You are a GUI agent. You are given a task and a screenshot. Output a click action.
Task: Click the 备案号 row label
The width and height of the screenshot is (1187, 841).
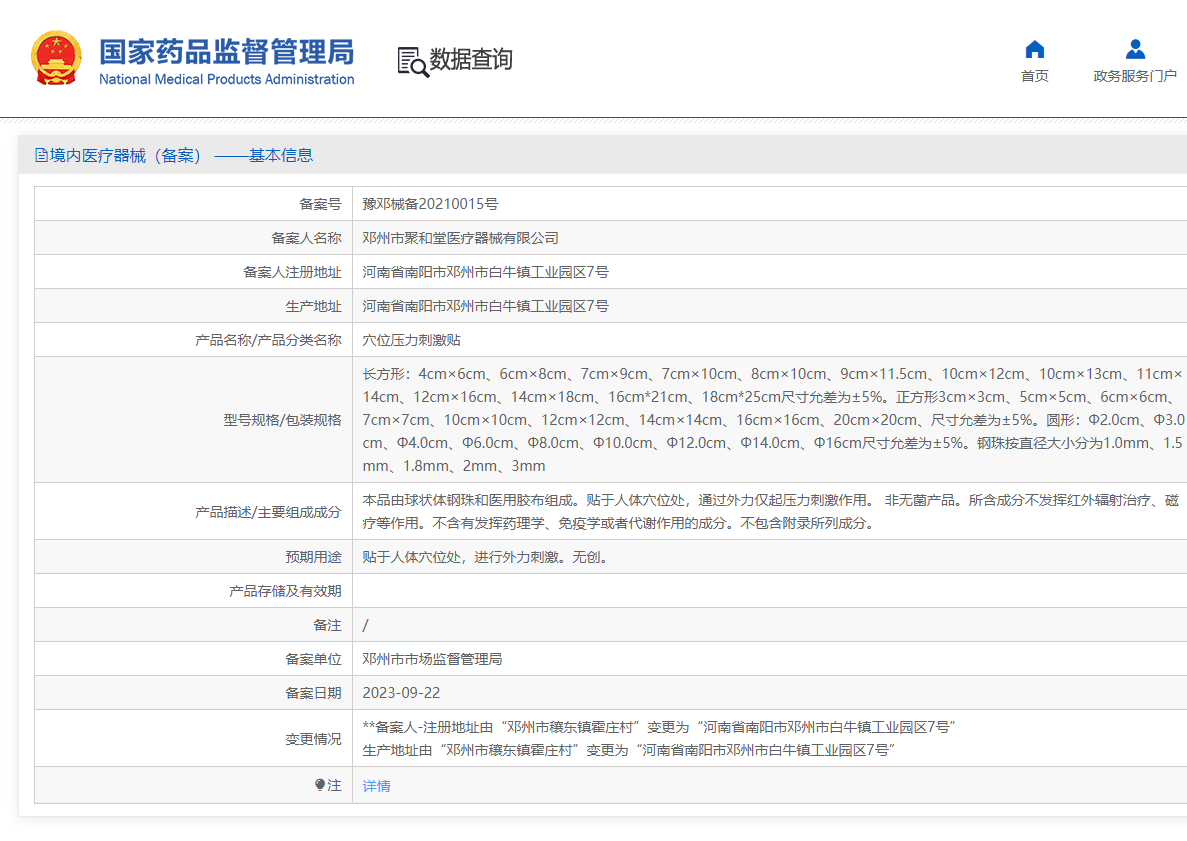tap(320, 204)
